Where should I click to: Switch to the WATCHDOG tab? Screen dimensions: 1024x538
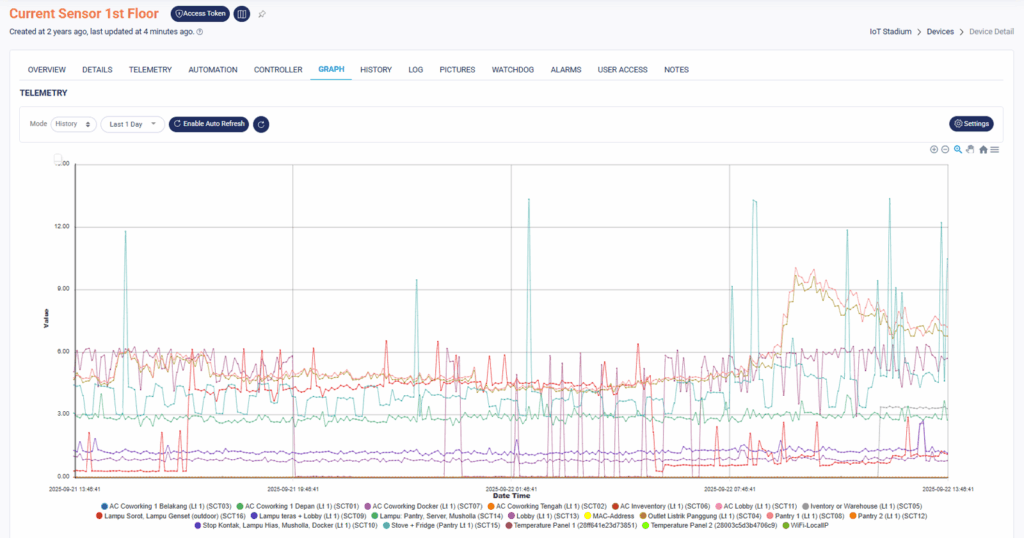(x=513, y=70)
